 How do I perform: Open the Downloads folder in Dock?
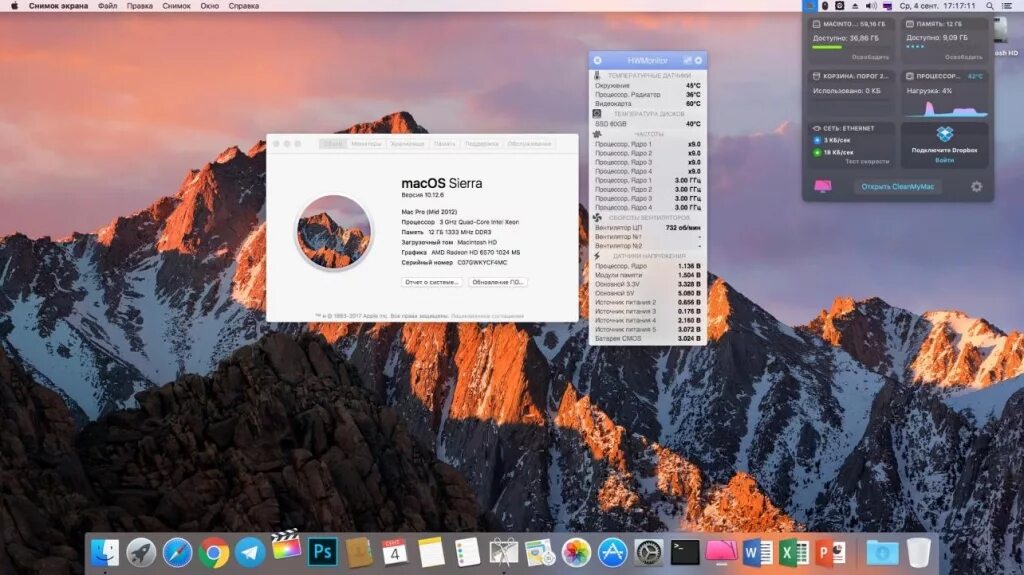click(882, 553)
